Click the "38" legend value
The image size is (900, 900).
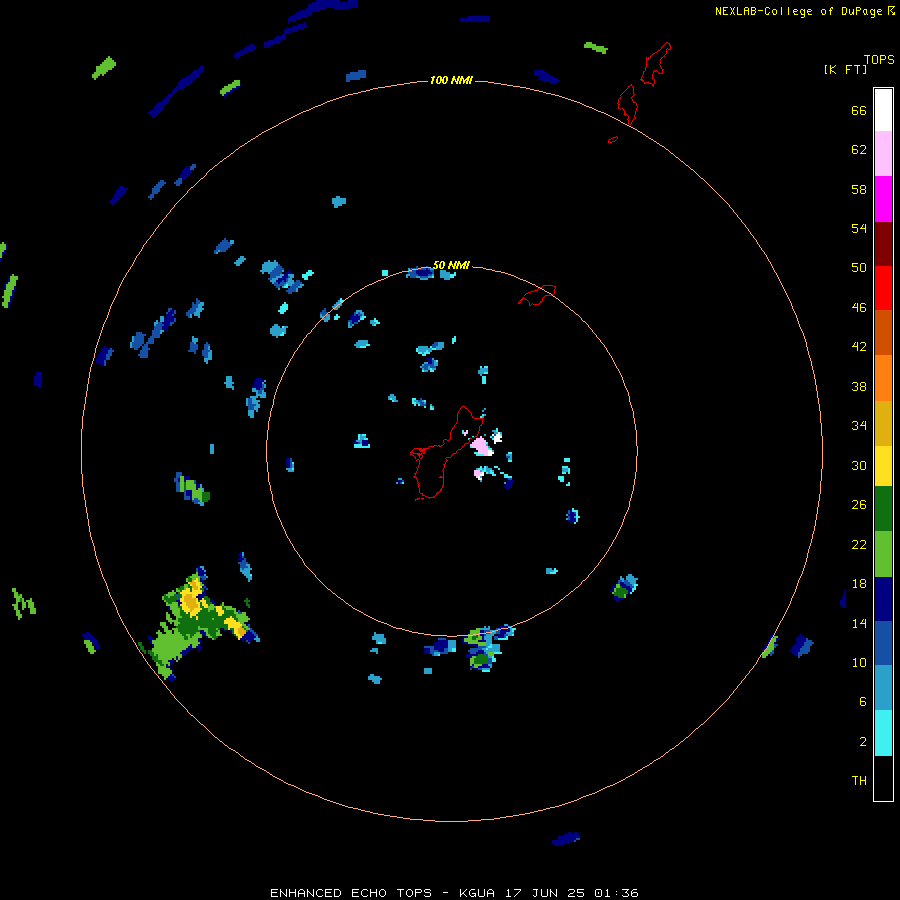tap(859, 386)
